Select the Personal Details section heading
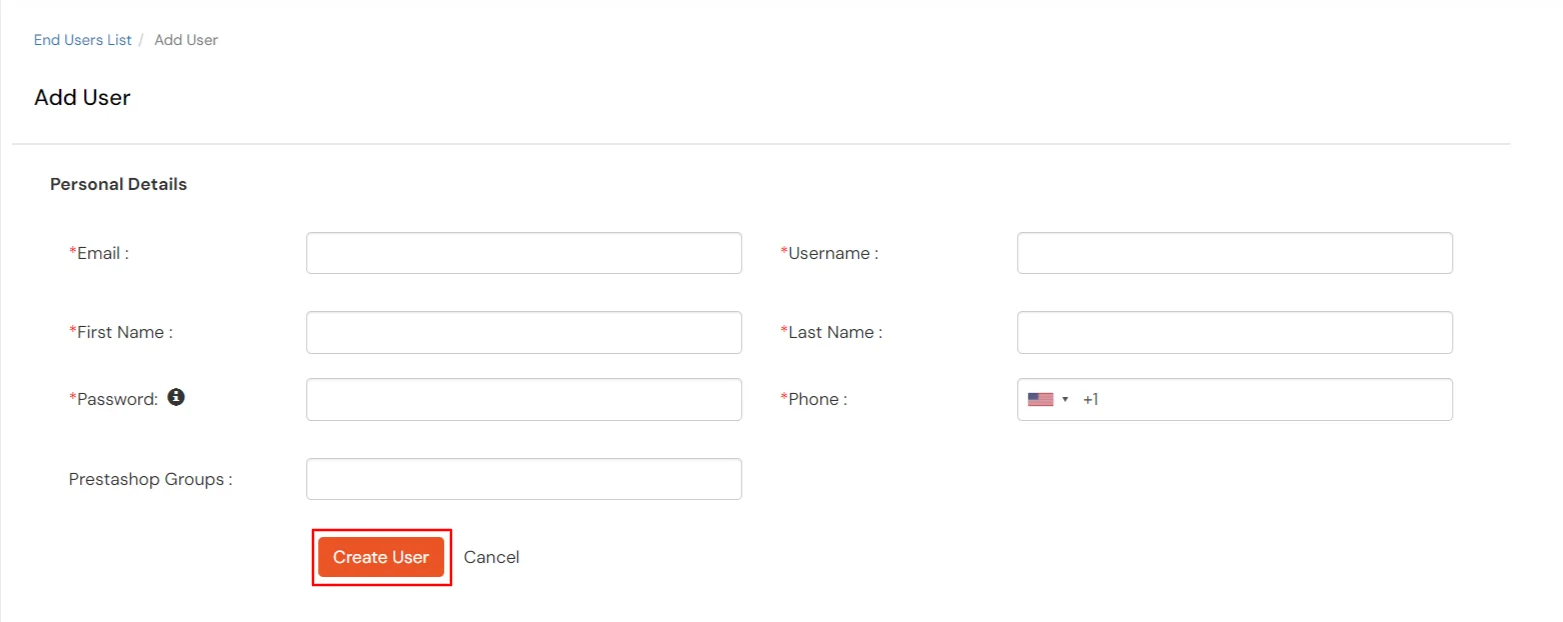 (x=118, y=183)
